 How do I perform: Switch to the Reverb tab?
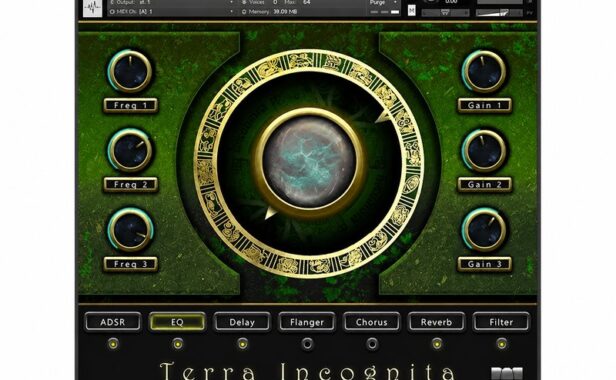coord(436,322)
